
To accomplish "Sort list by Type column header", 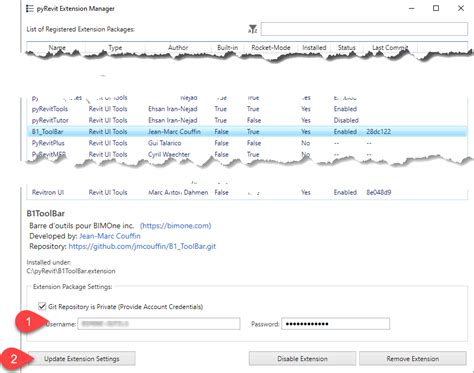I will pos(115,48).
